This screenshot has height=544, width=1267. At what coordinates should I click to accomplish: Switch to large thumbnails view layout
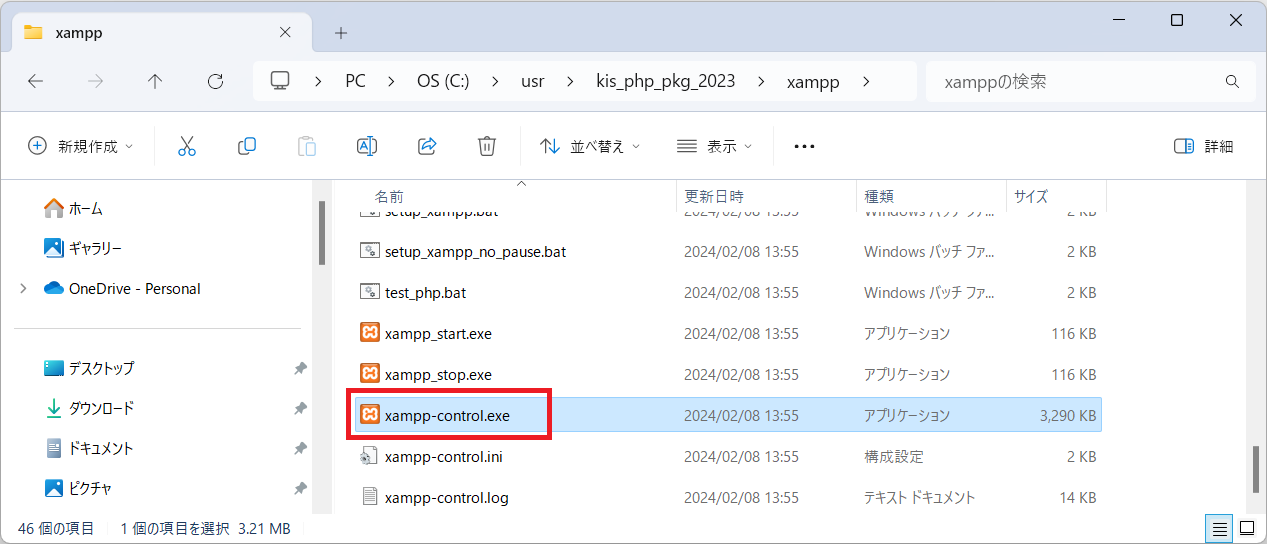(x=1247, y=528)
